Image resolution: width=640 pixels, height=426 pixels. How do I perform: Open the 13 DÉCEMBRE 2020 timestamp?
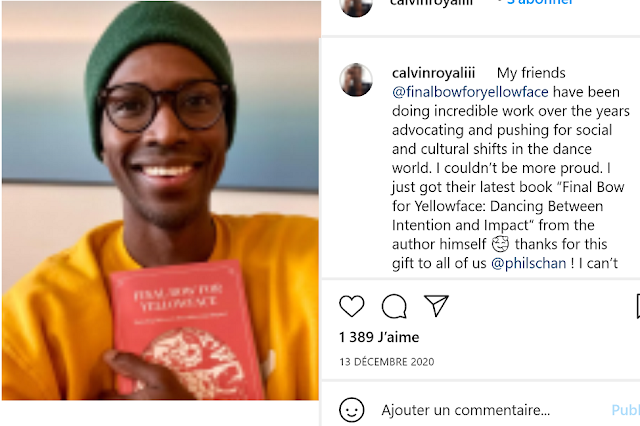tap(387, 362)
